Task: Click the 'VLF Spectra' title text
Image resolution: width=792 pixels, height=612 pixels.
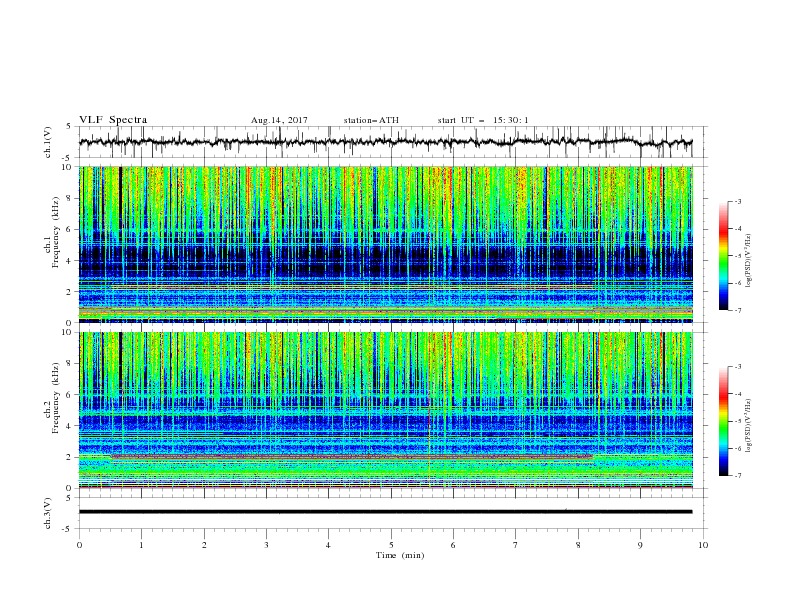Action: click(113, 120)
